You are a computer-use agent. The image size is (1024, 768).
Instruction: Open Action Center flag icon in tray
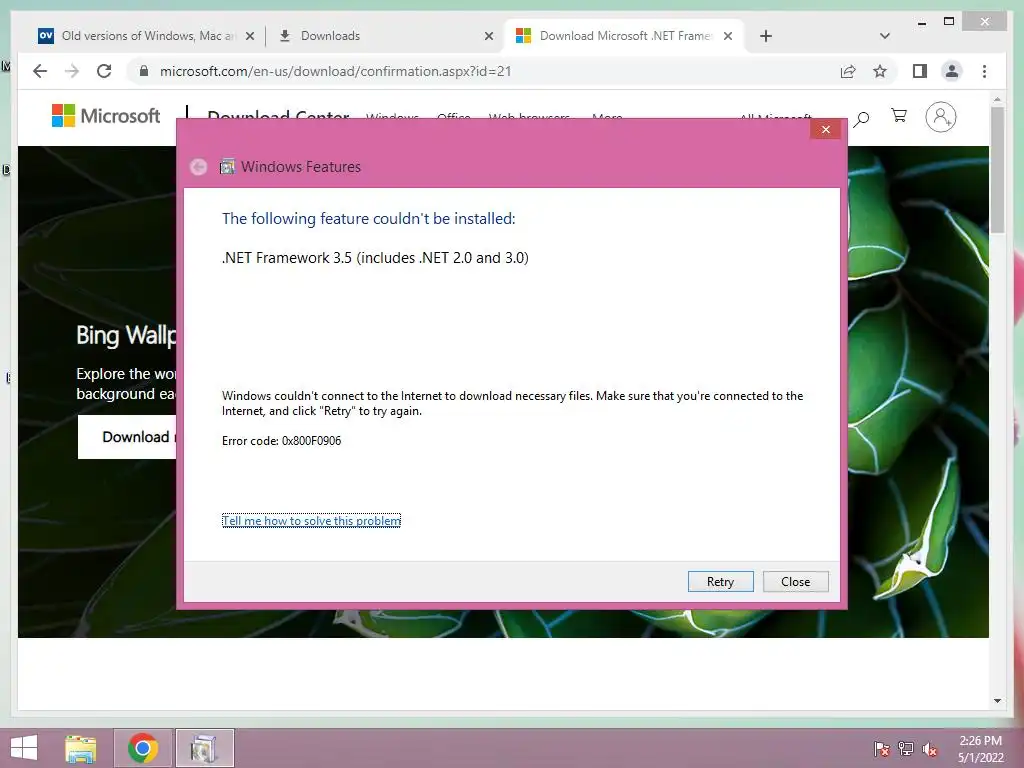[882, 749]
